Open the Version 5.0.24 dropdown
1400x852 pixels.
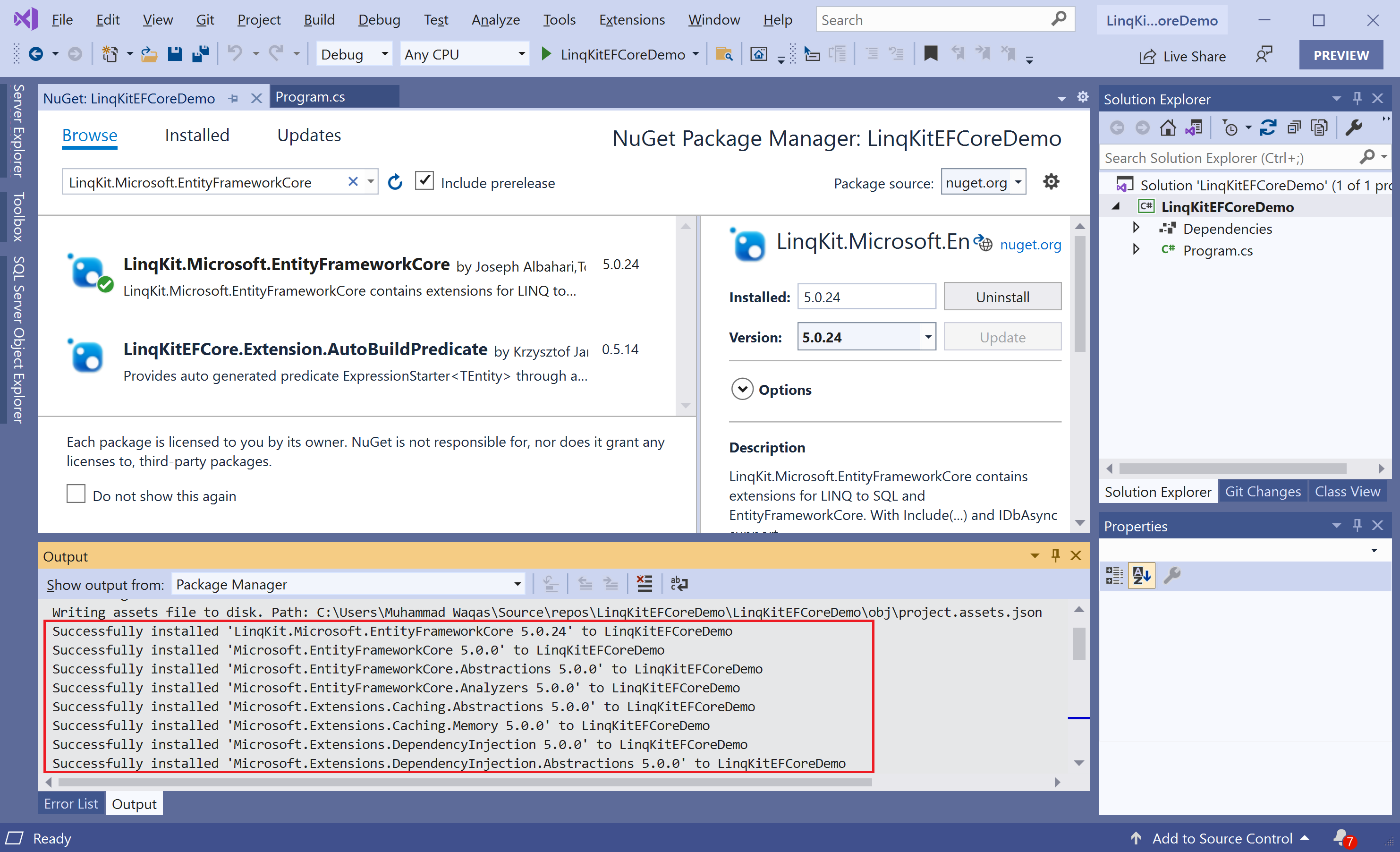click(x=928, y=336)
